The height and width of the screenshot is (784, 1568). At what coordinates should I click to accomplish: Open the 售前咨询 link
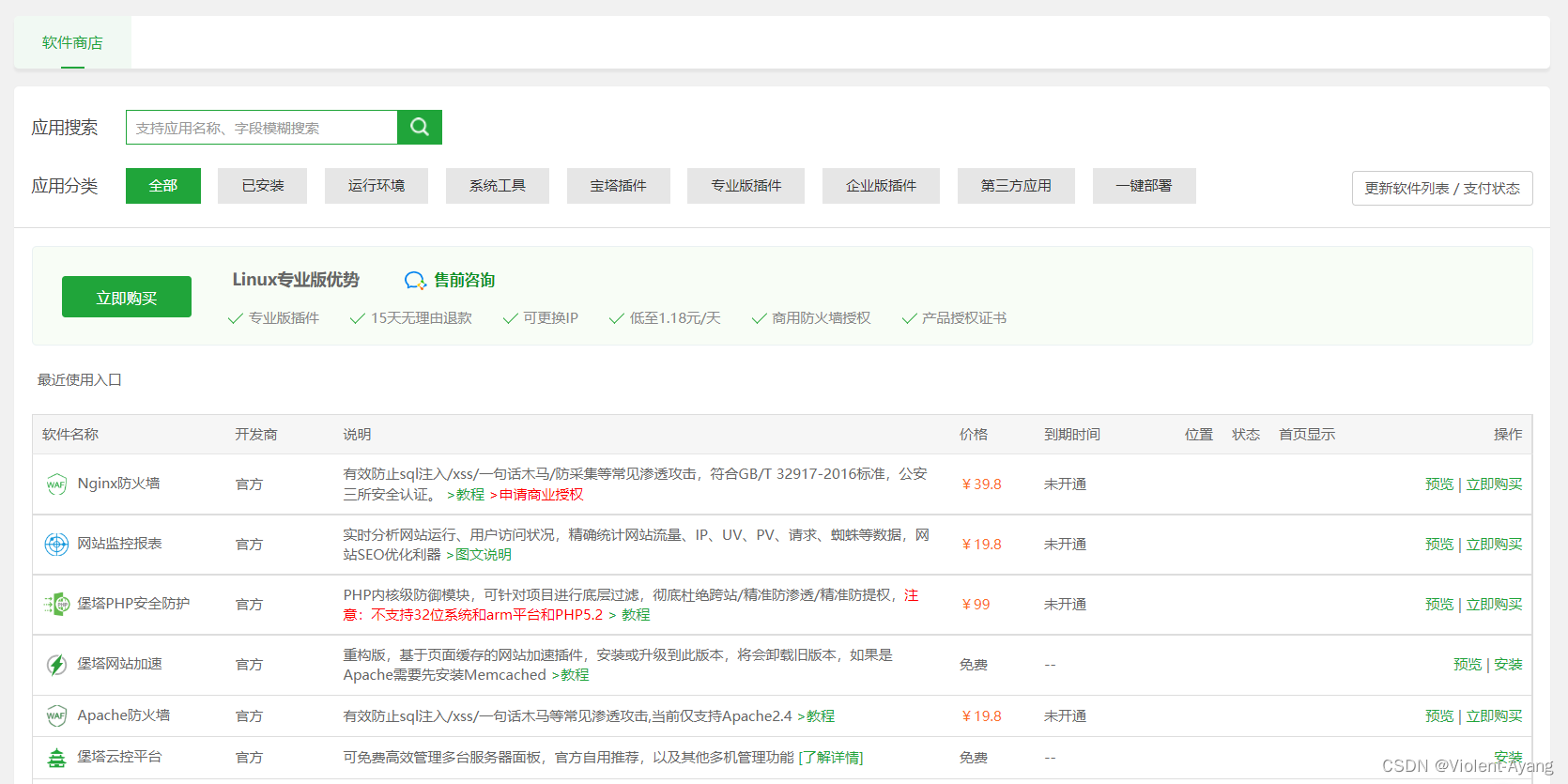pos(465,280)
